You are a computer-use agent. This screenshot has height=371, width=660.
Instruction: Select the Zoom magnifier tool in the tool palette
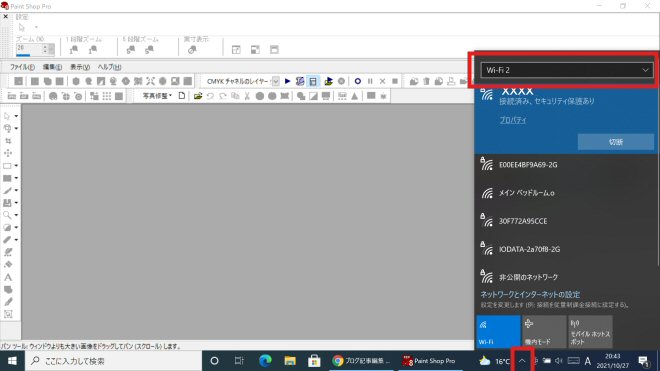coord(7,215)
